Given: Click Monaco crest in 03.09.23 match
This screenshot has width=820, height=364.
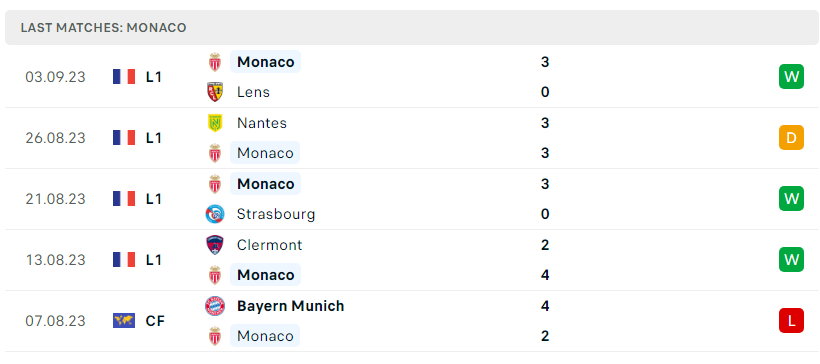Looking at the screenshot, I should [x=215, y=62].
